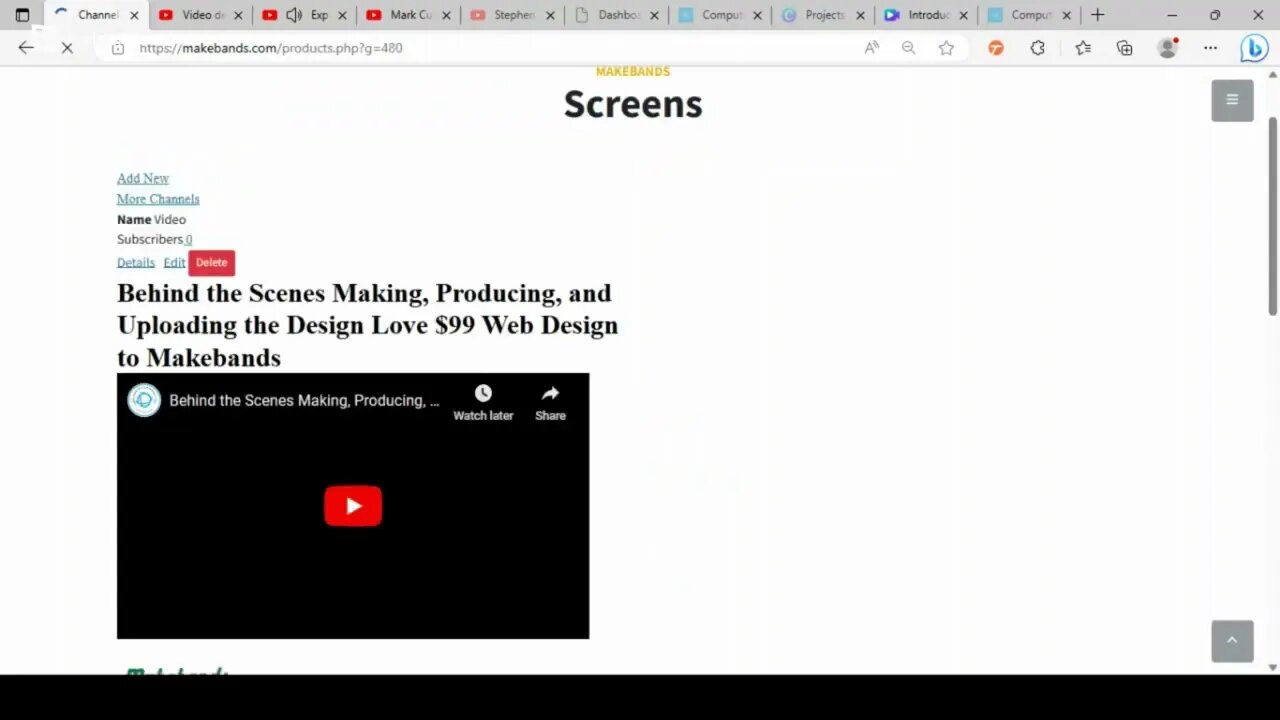
Task: Click the video channel avatar icon
Action: tap(144, 400)
